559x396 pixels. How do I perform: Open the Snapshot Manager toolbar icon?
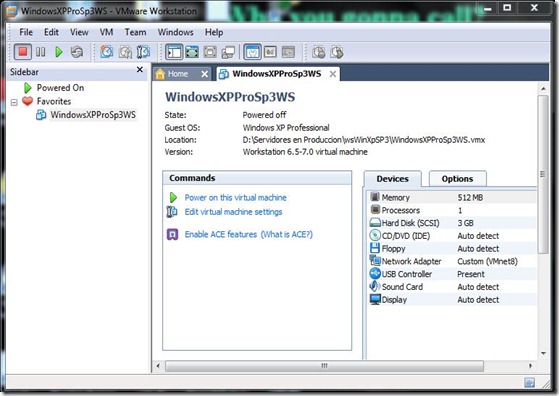point(143,52)
